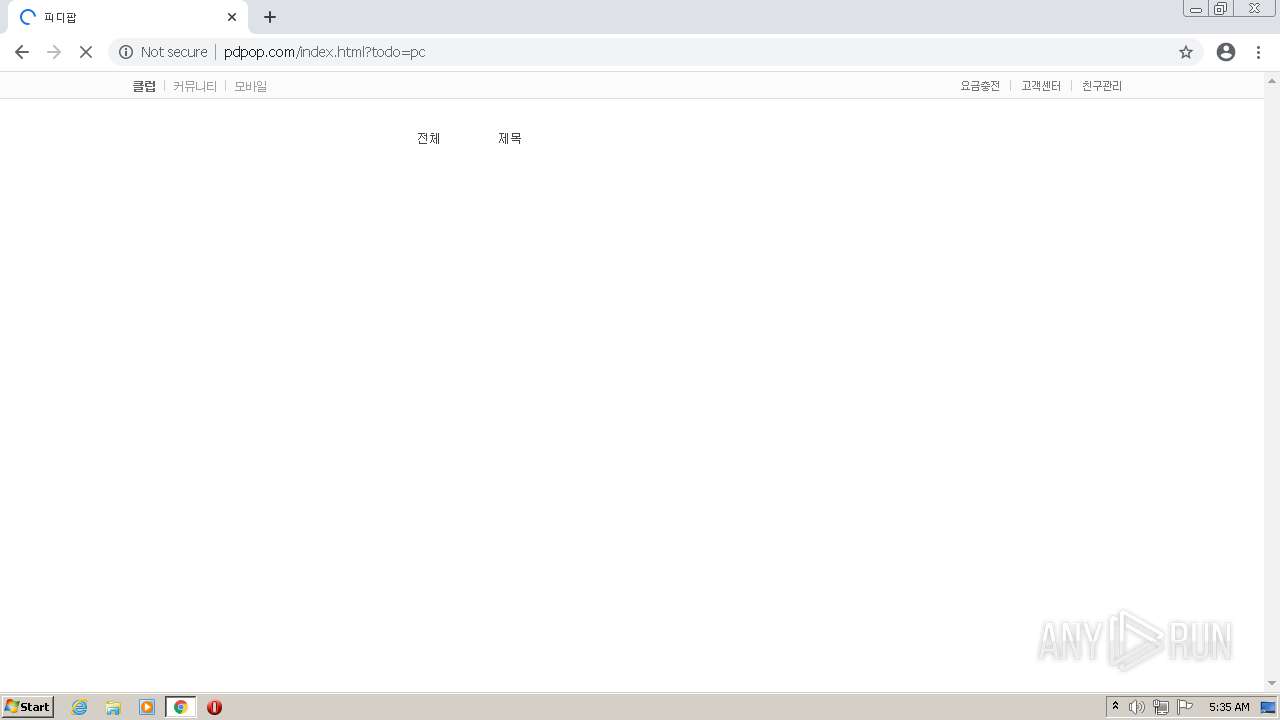Screen dimensions: 1280x720
Task: Open the red security icon in taskbar
Action: (214, 707)
